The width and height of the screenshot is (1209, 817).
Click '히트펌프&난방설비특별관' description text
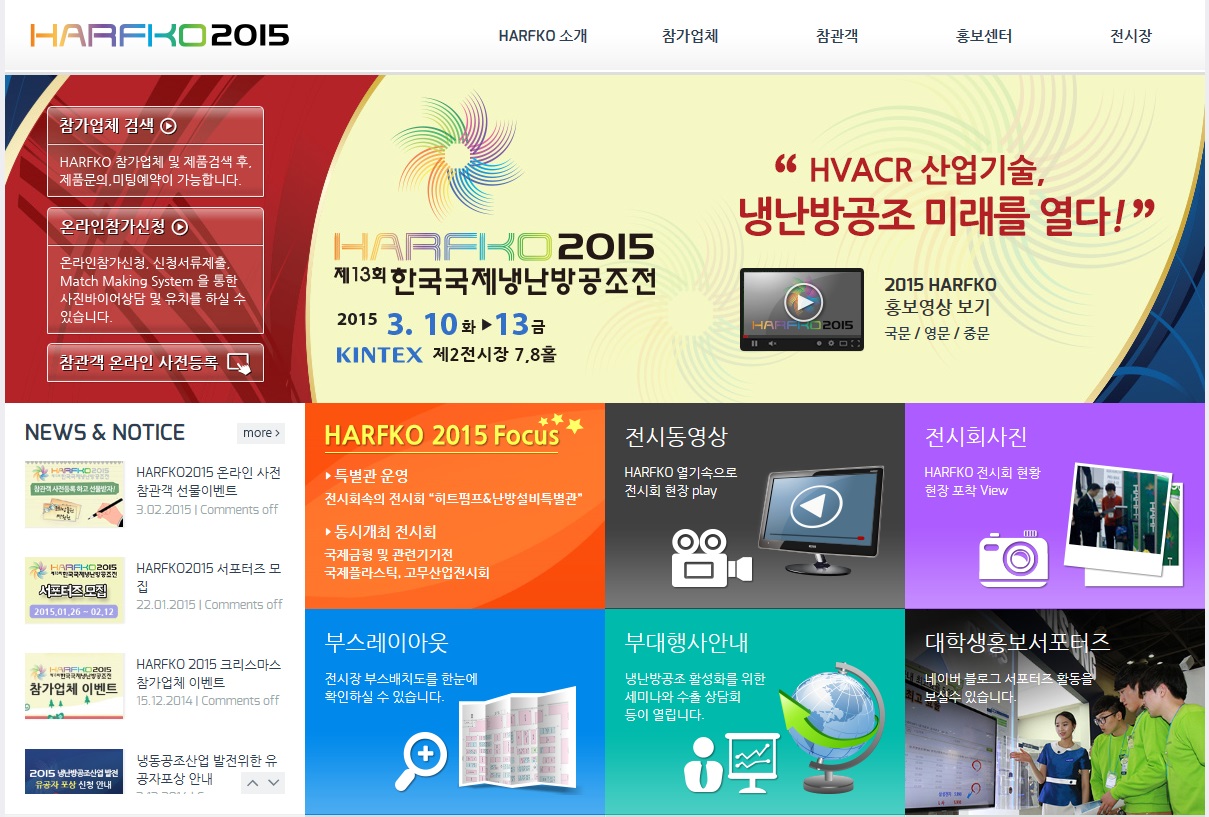pos(453,498)
